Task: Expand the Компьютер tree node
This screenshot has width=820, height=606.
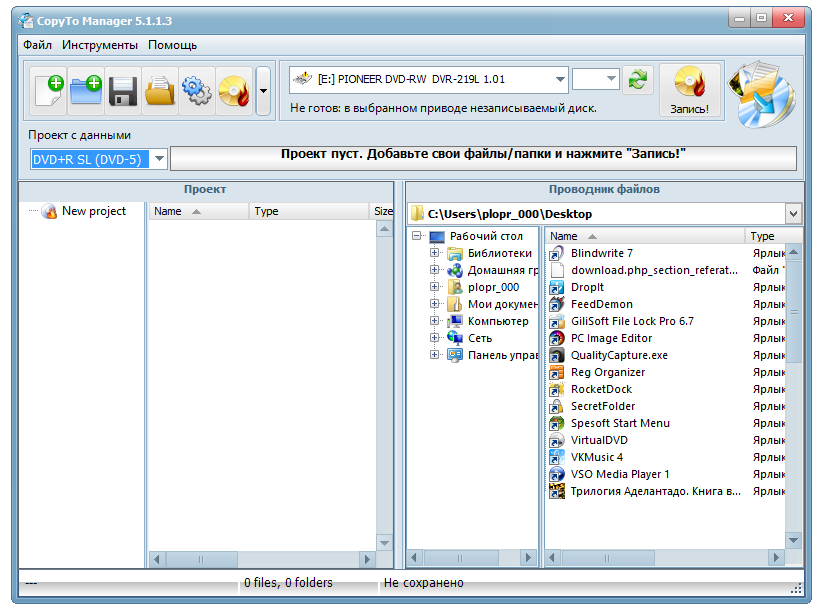Action: tap(434, 321)
